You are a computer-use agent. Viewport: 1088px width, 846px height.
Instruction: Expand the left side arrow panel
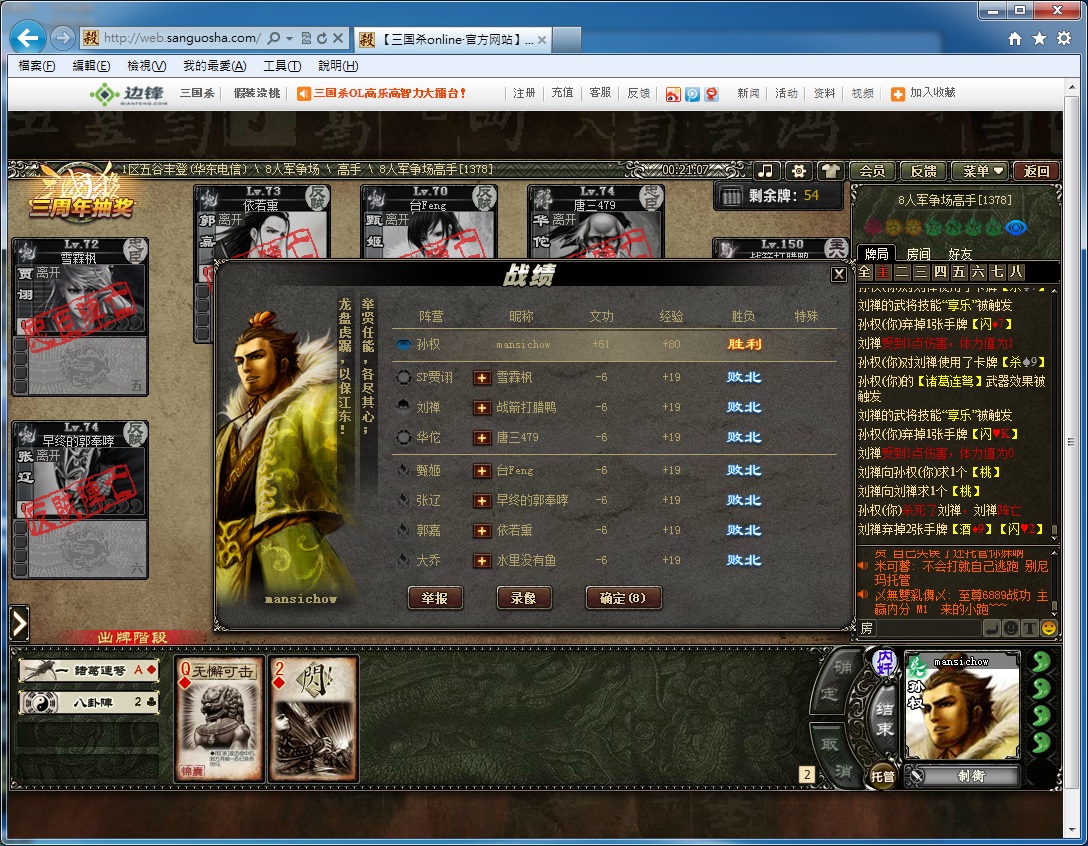tap(19, 623)
